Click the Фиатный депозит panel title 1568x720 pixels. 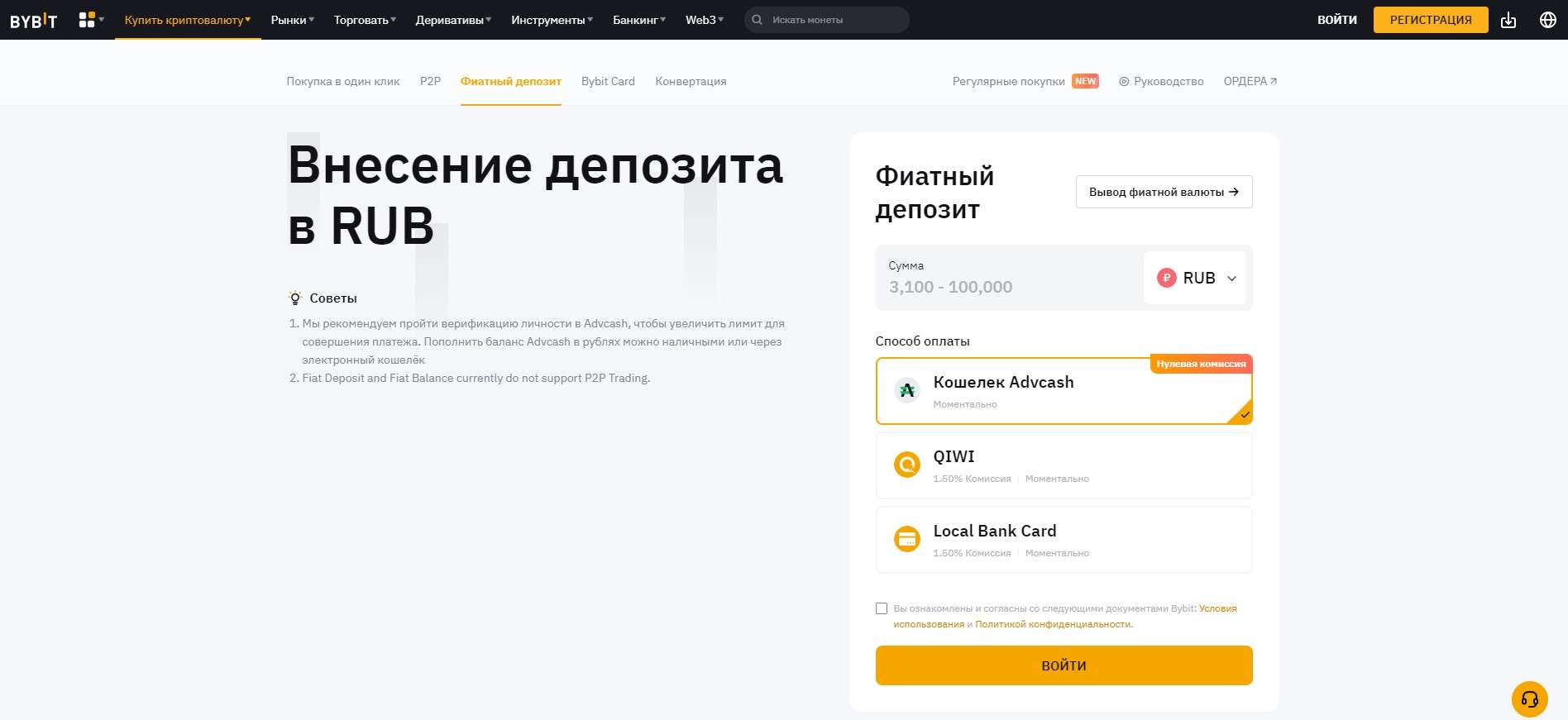(x=935, y=193)
